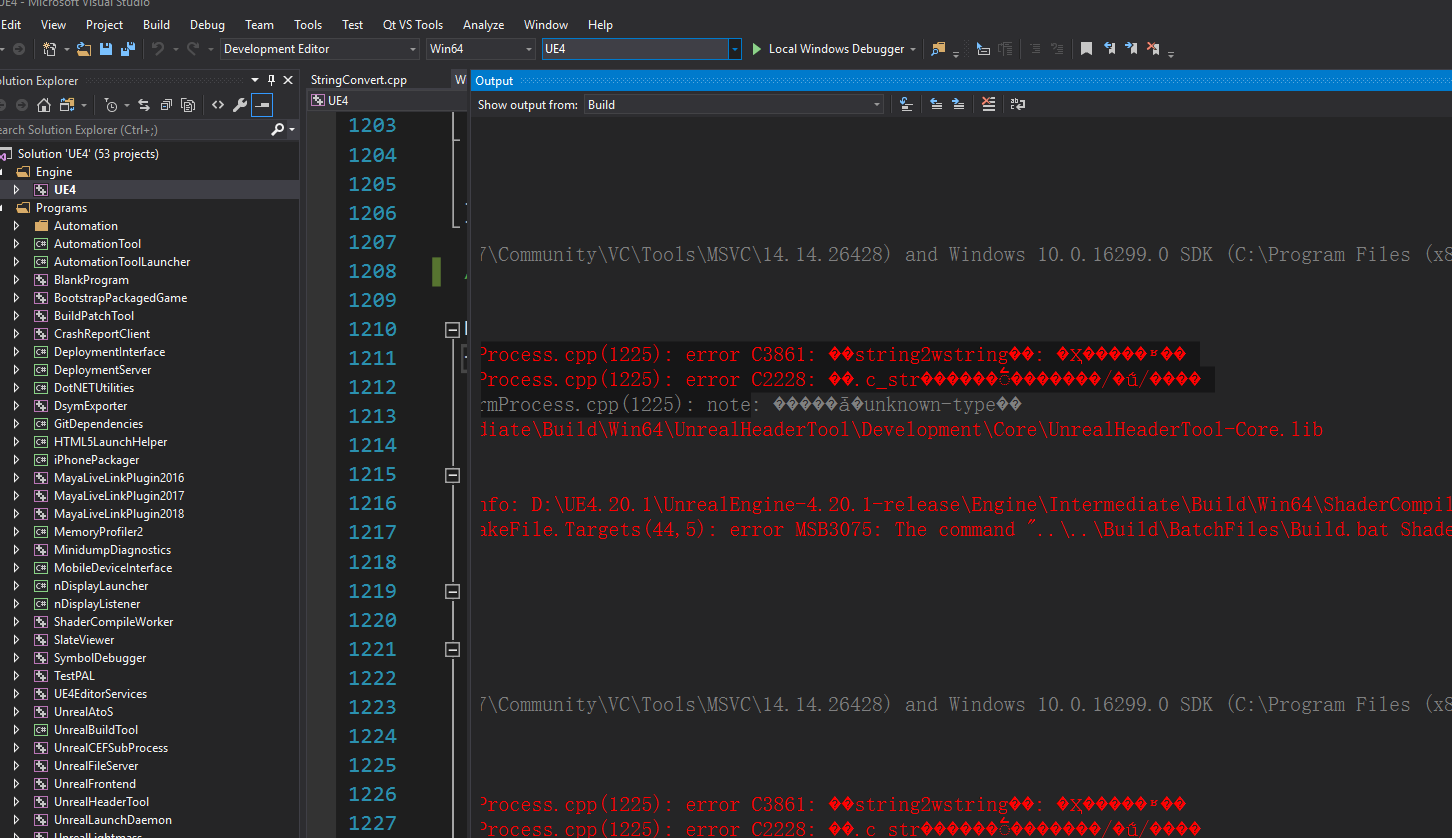The image size is (1452, 838).
Task: Open the Project menu
Action: pos(104,24)
